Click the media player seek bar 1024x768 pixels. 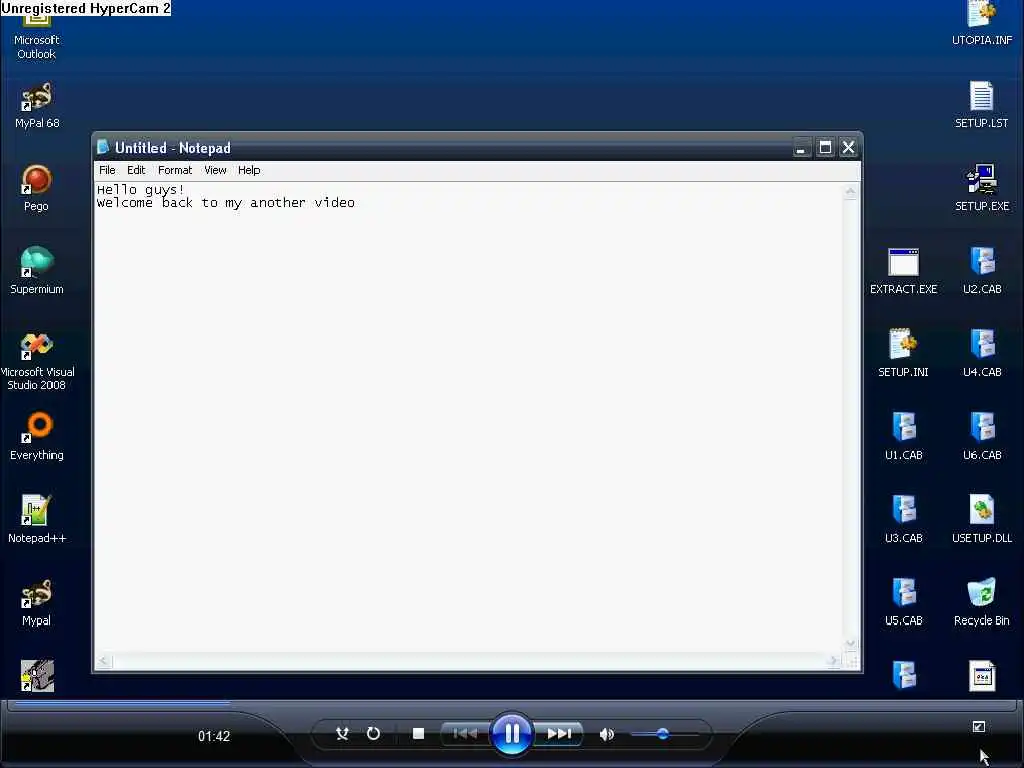(x=511, y=704)
